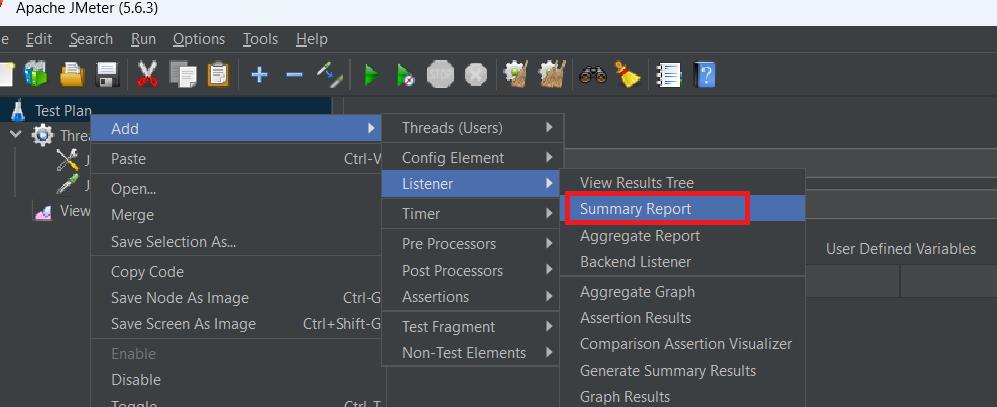Select Assertion Results listener
Image resolution: width=997 pixels, height=407 pixels.
(x=683, y=317)
